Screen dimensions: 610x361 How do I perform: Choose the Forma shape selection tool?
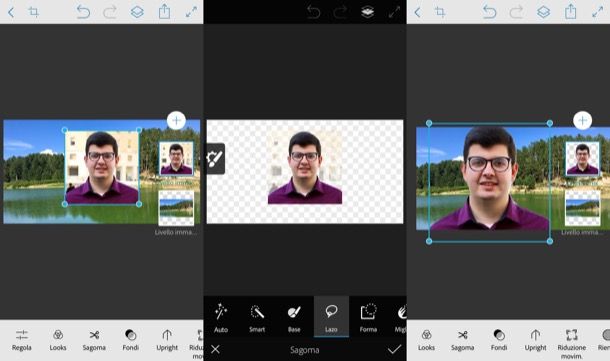click(x=368, y=317)
